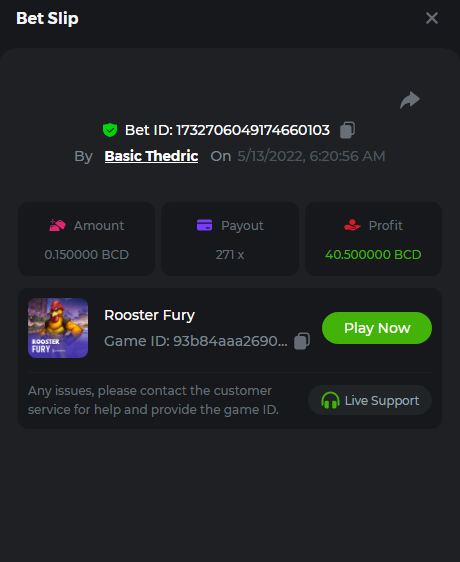Image resolution: width=460 pixels, height=562 pixels.
Task: Click the pink Amount icon
Action: (x=57, y=225)
